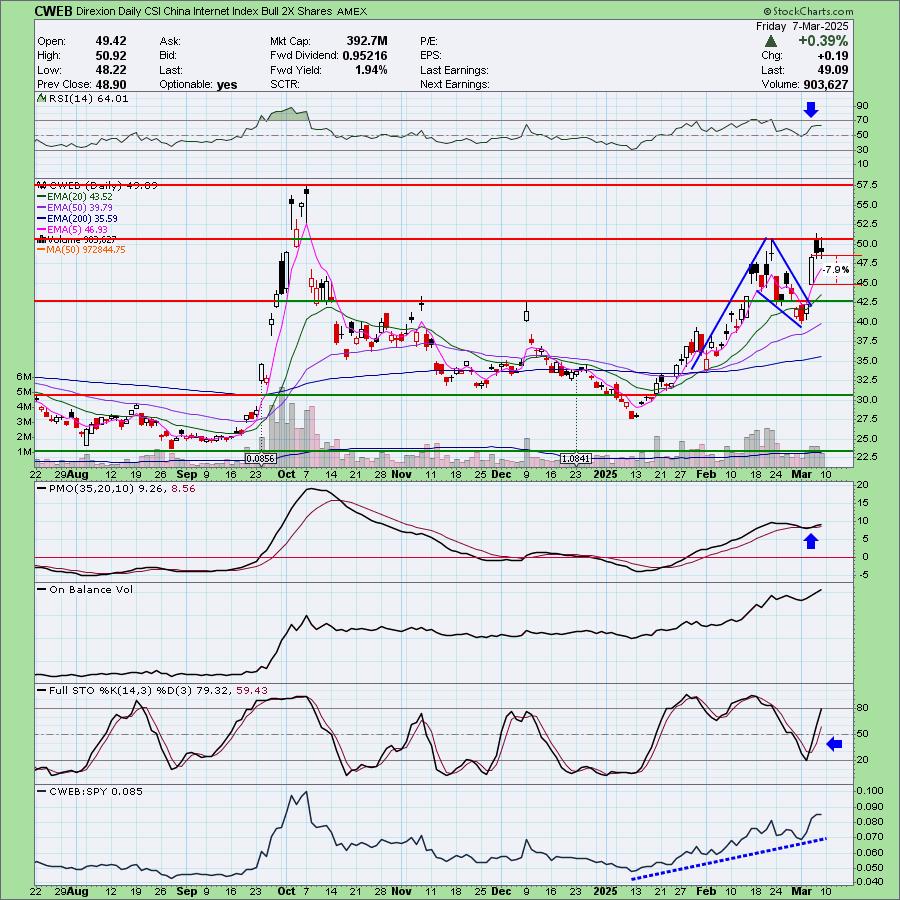Click the percent change '+0.39%'

coord(821,41)
